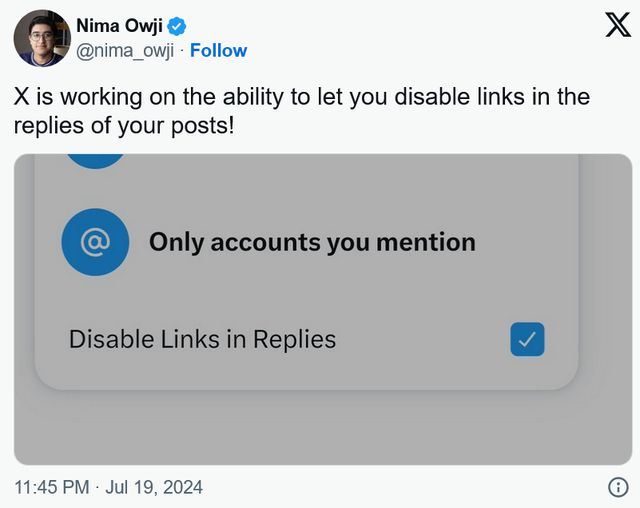Open the tweet info icon
The height and width of the screenshot is (508, 640).
pyautogui.click(x=618, y=487)
